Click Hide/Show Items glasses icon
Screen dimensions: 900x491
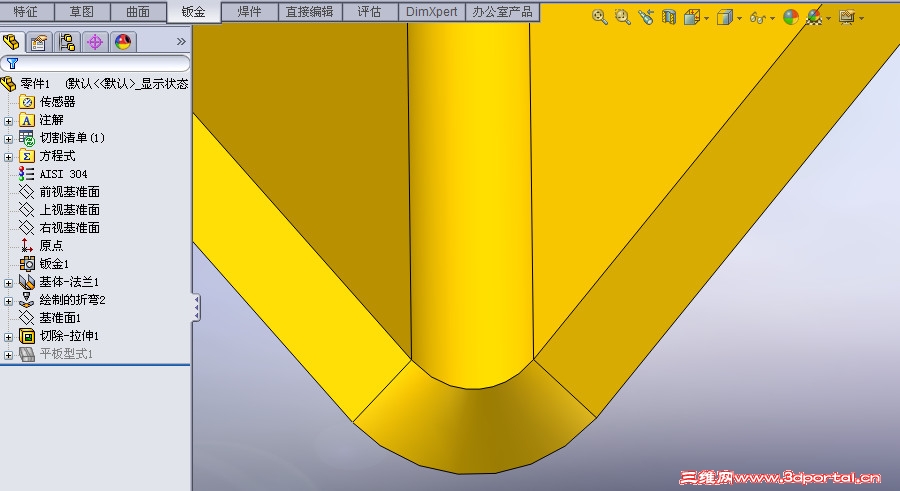pyautogui.click(x=758, y=18)
